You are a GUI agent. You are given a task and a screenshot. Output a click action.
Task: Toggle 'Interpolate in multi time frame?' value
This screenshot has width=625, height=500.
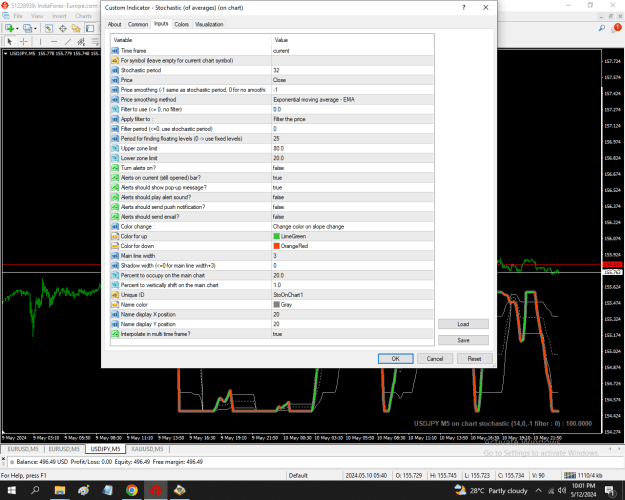pos(352,334)
